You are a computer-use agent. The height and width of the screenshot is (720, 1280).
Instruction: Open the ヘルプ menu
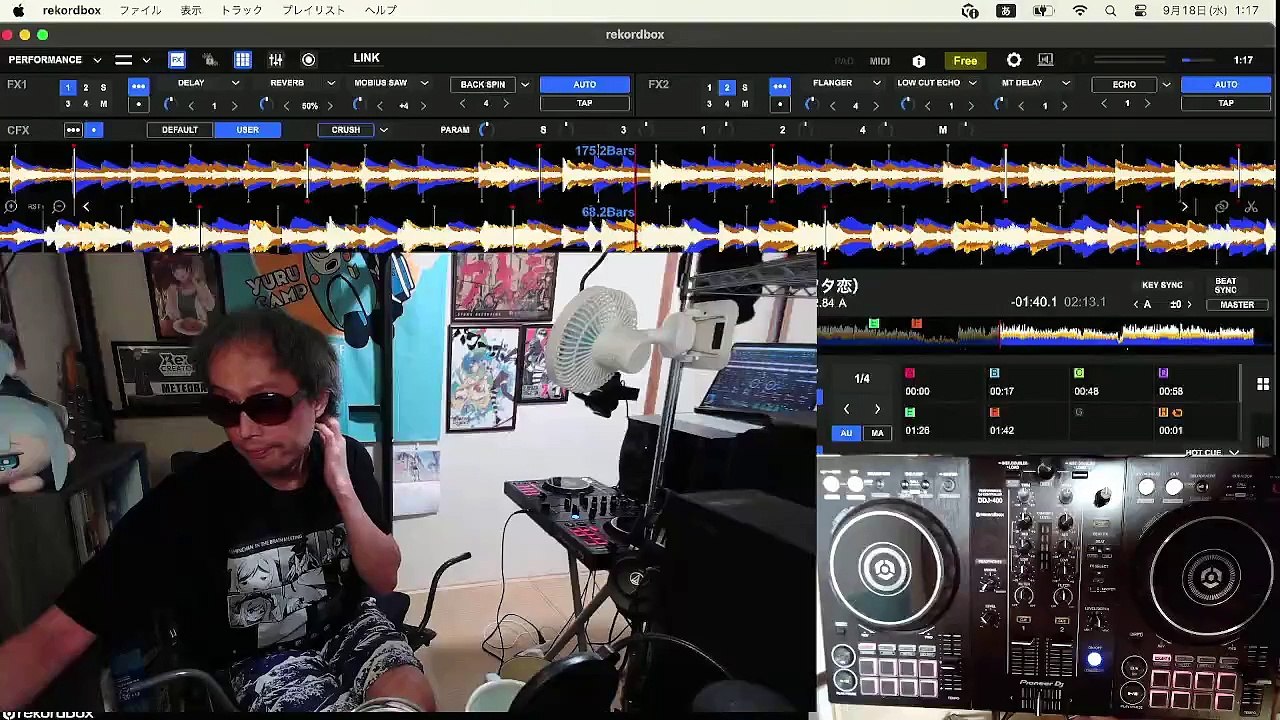tap(381, 10)
